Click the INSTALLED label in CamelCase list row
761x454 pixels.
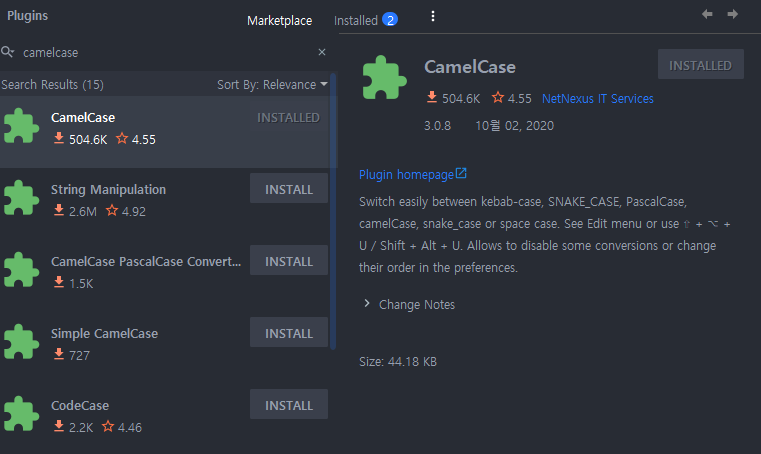[288, 118]
